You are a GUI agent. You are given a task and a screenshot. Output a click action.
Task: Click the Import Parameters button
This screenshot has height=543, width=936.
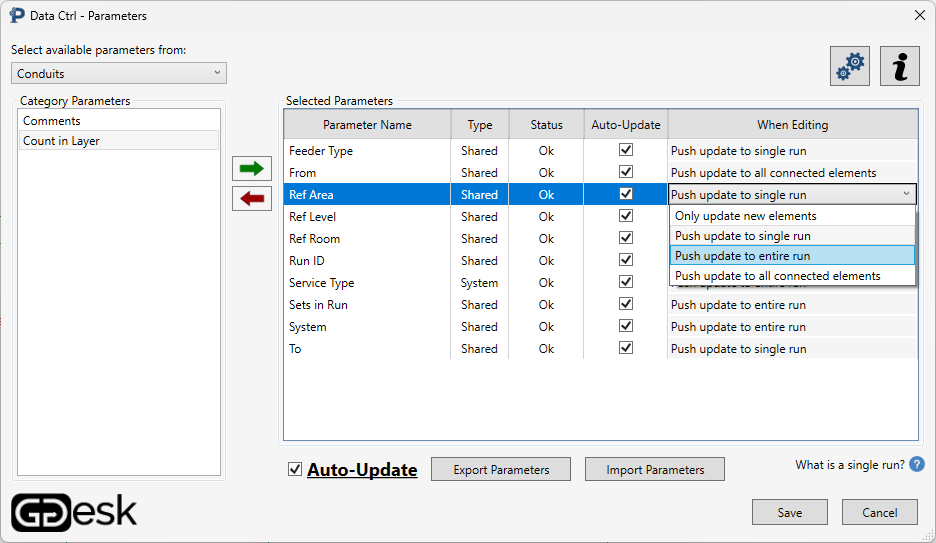(x=655, y=469)
